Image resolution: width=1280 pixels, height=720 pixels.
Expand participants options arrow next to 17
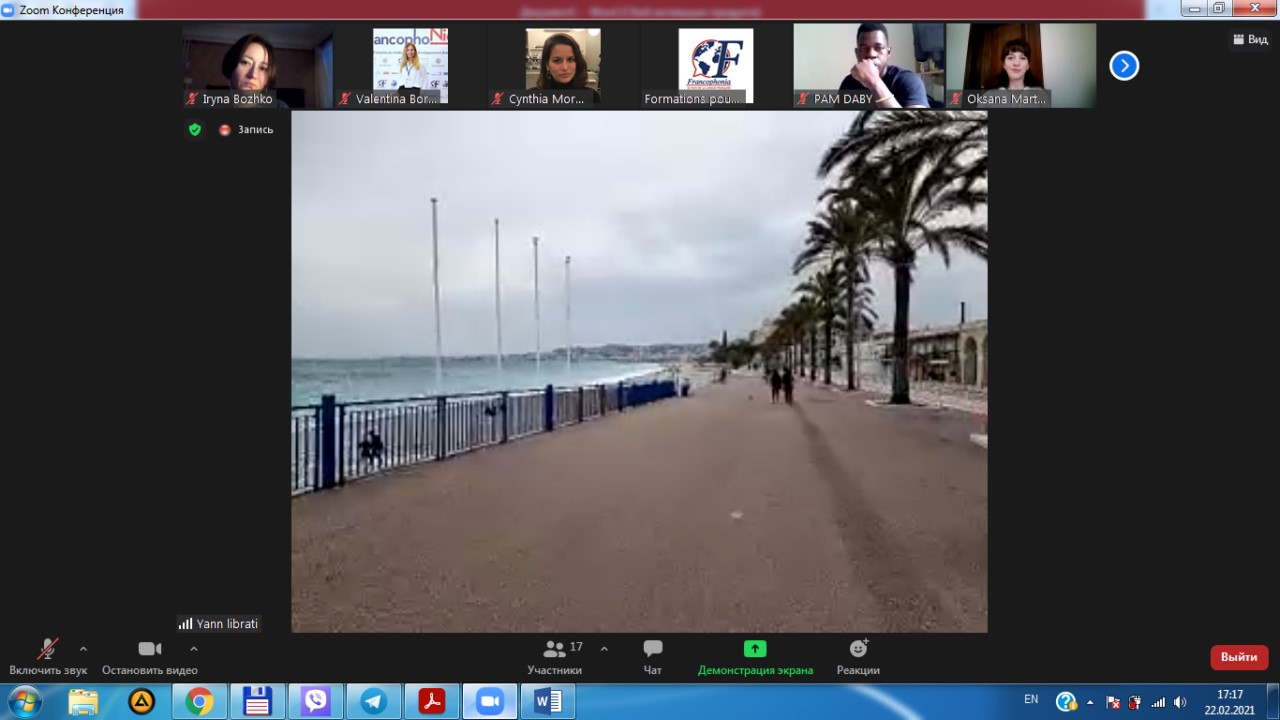(x=604, y=648)
